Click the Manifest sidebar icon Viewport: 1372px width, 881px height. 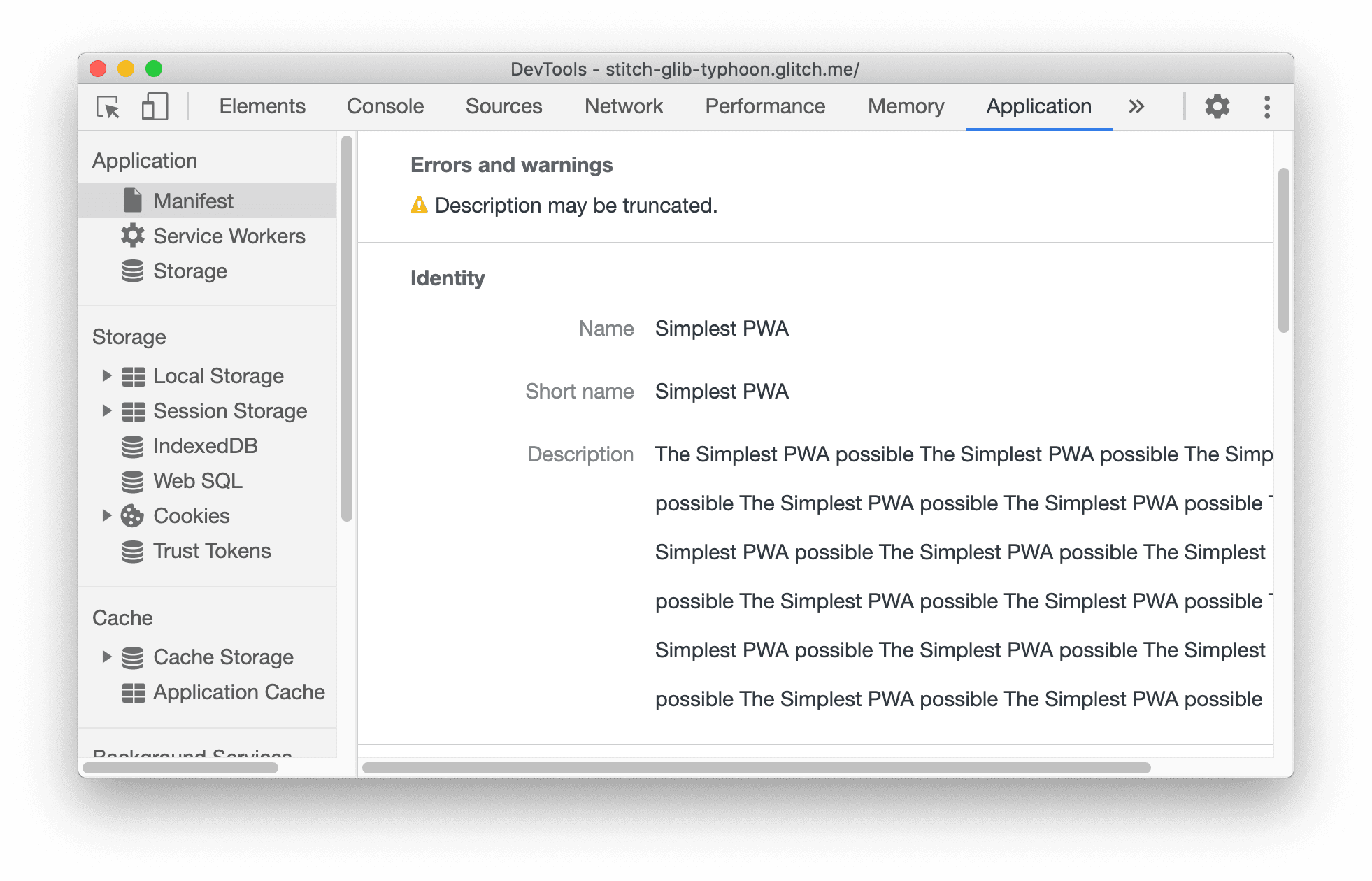tap(130, 200)
